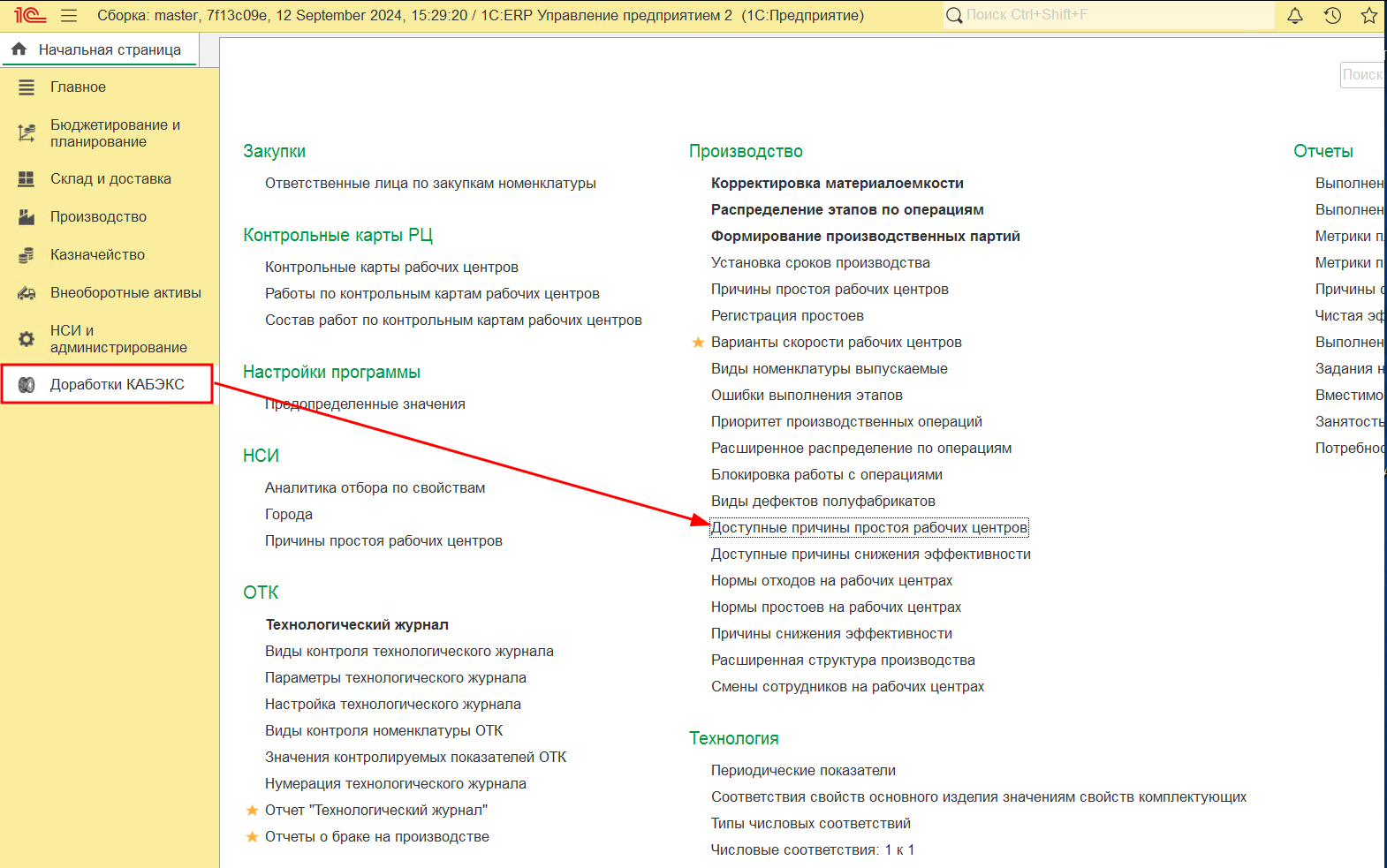Click star beside Отчеты о браке на производстве
The height and width of the screenshot is (868, 1387).
[x=252, y=837]
